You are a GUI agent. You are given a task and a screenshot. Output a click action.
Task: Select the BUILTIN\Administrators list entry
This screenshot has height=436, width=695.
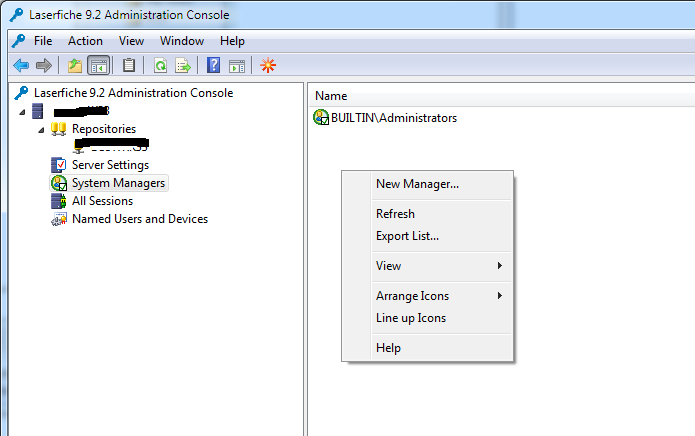[394, 118]
